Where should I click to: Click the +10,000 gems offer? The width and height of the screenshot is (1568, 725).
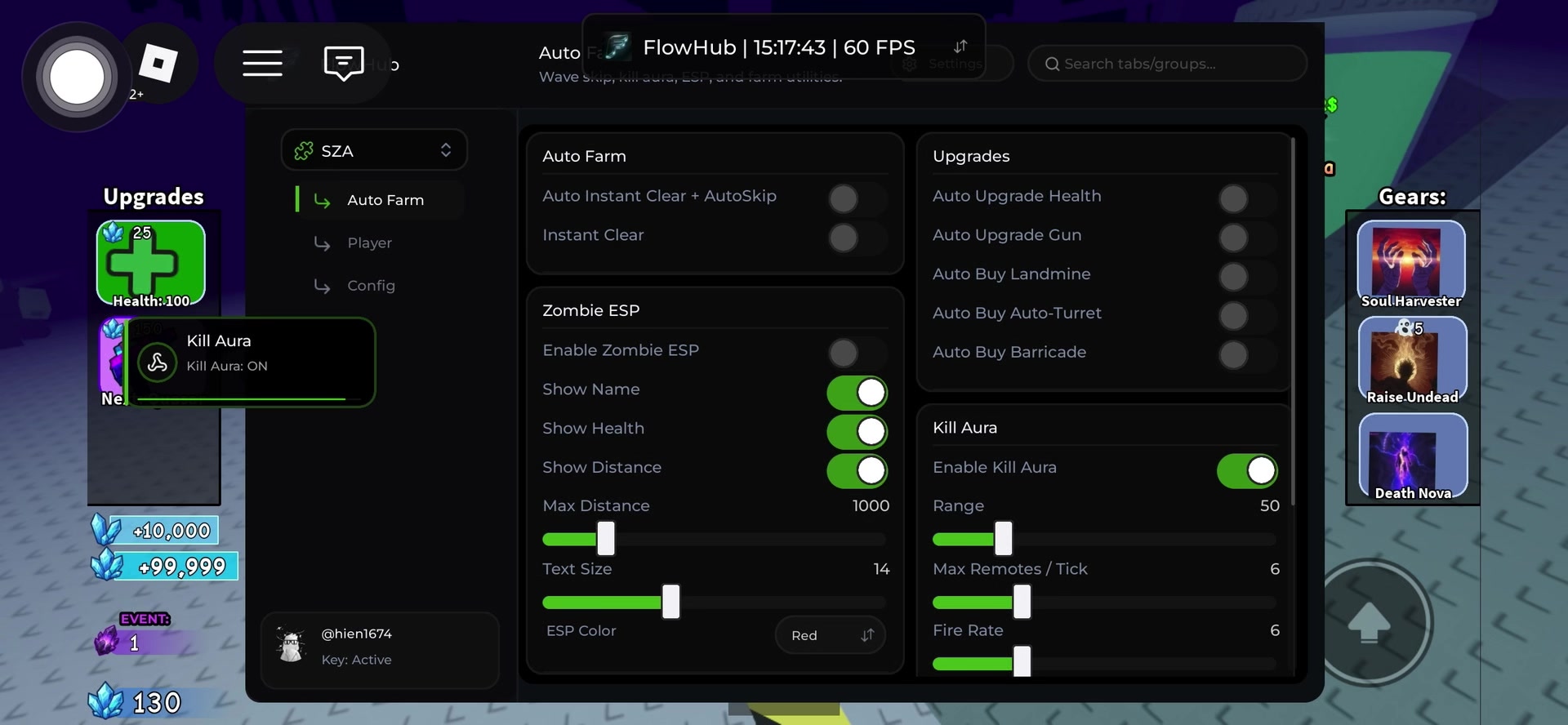(x=155, y=530)
